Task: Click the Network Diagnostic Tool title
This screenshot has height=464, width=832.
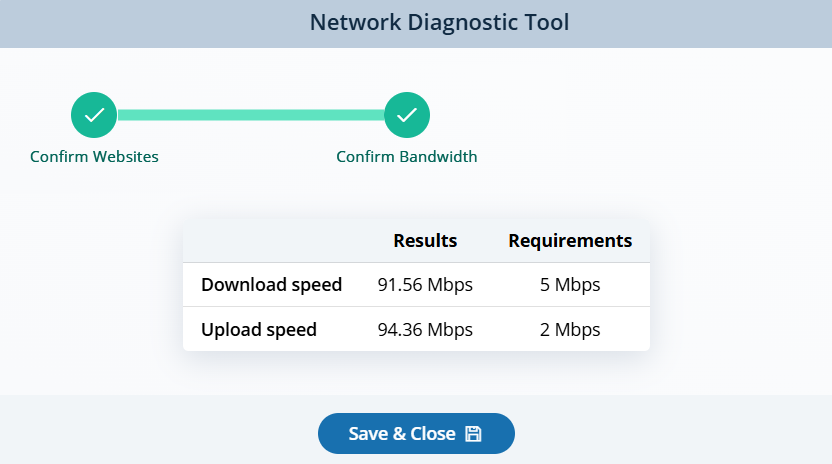Action: pos(439,22)
